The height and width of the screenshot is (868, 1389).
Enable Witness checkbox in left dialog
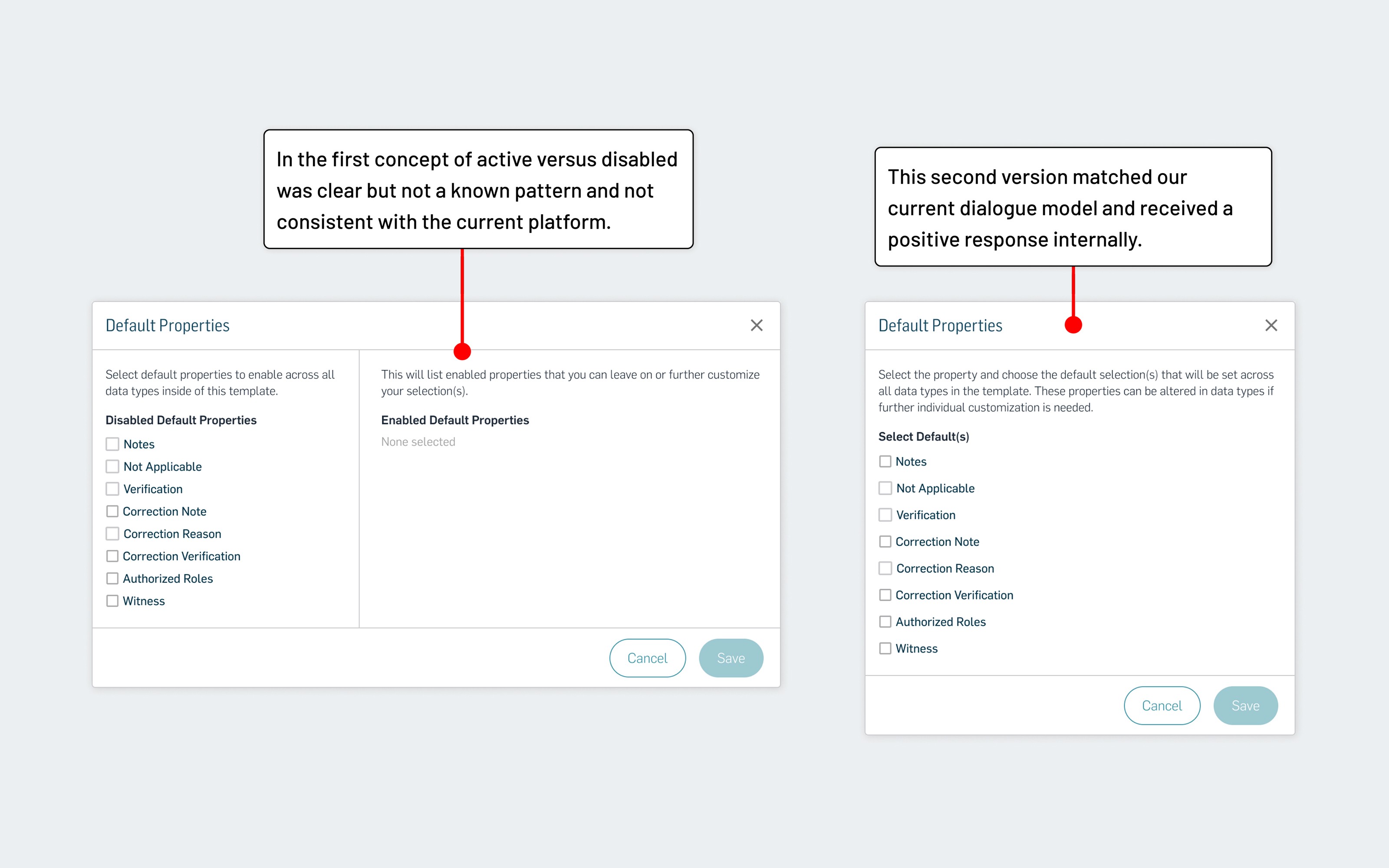112,601
